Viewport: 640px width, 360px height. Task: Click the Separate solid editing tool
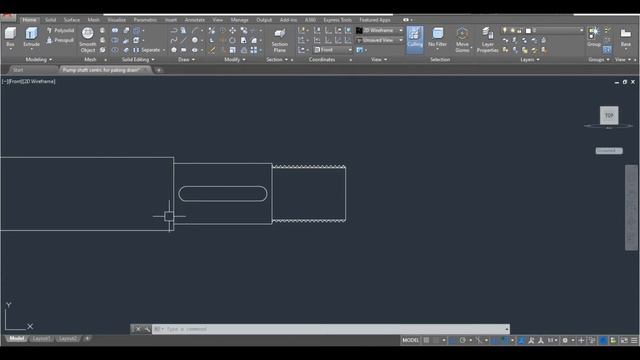pos(147,50)
